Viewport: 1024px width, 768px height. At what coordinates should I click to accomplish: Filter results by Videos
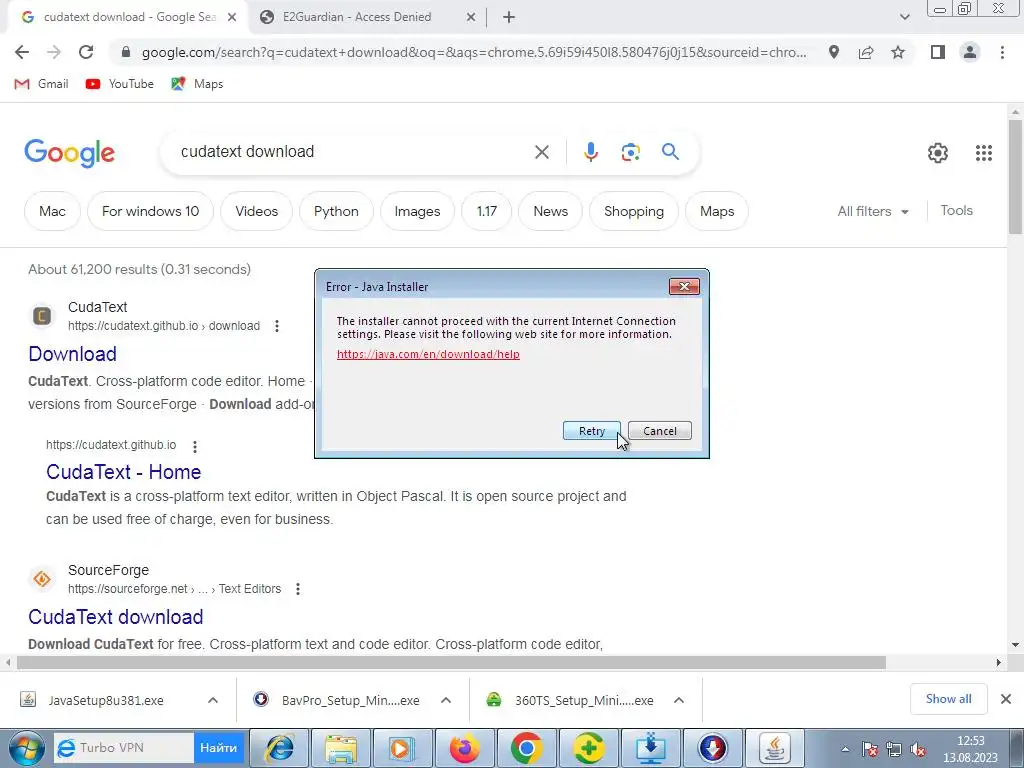pos(256,211)
